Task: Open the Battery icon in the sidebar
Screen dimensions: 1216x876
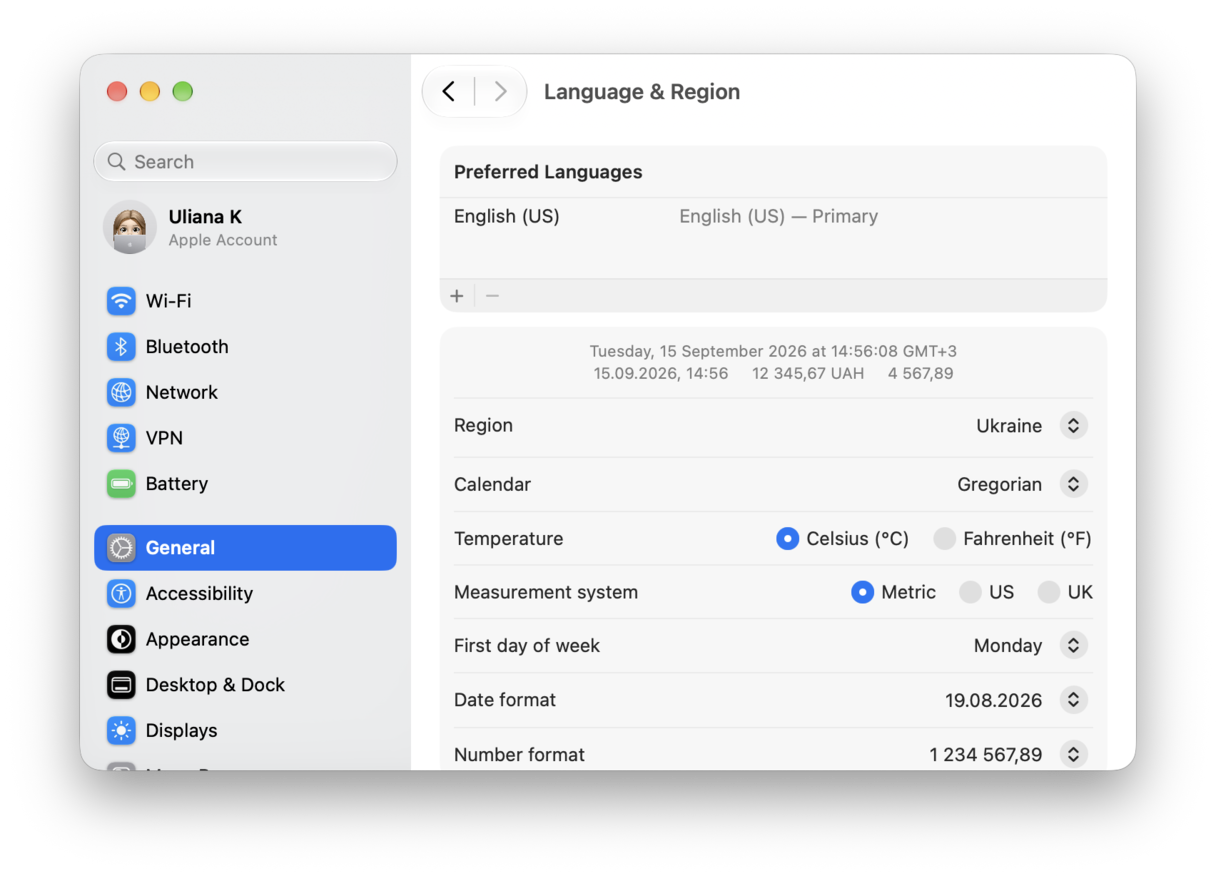Action: click(x=121, y=484)
